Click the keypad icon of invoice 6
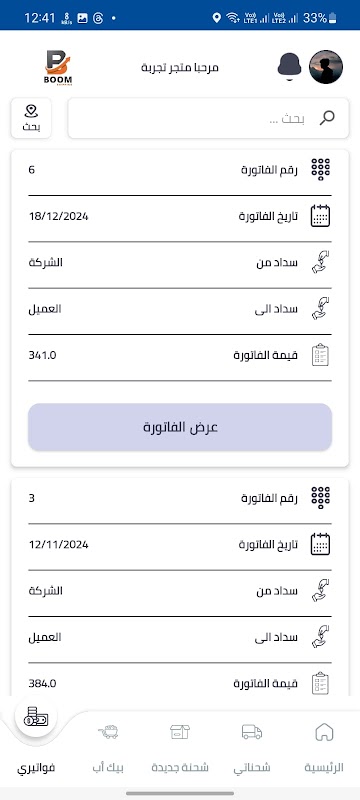The width and height of the screenshot is (360, 800). click(320, 169)
